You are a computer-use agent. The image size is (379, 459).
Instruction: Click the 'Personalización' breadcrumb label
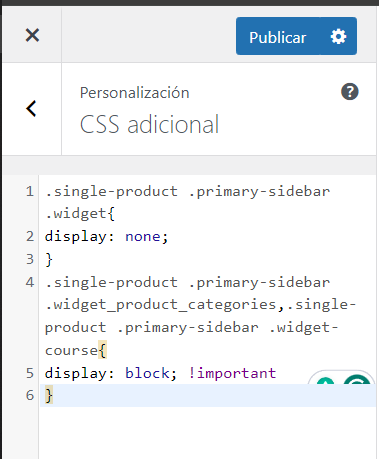coord(135,93)
